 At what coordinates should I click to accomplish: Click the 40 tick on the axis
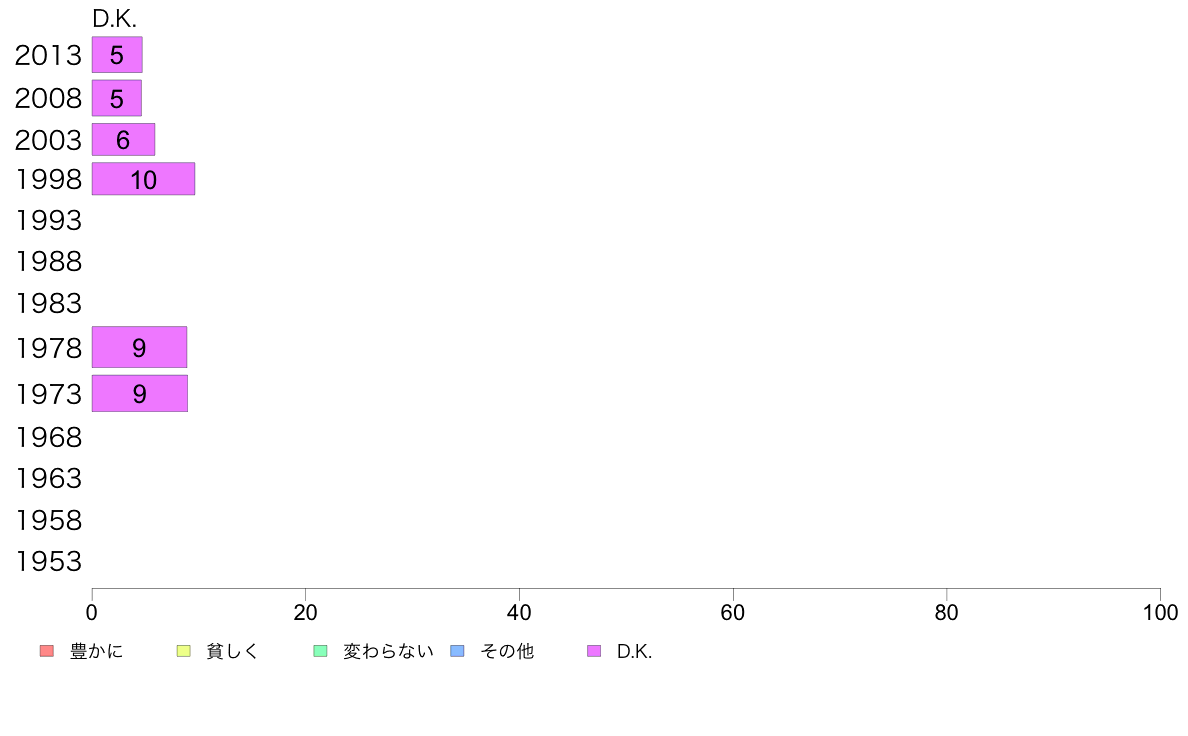pyautogui.click(x=519, y=612)
